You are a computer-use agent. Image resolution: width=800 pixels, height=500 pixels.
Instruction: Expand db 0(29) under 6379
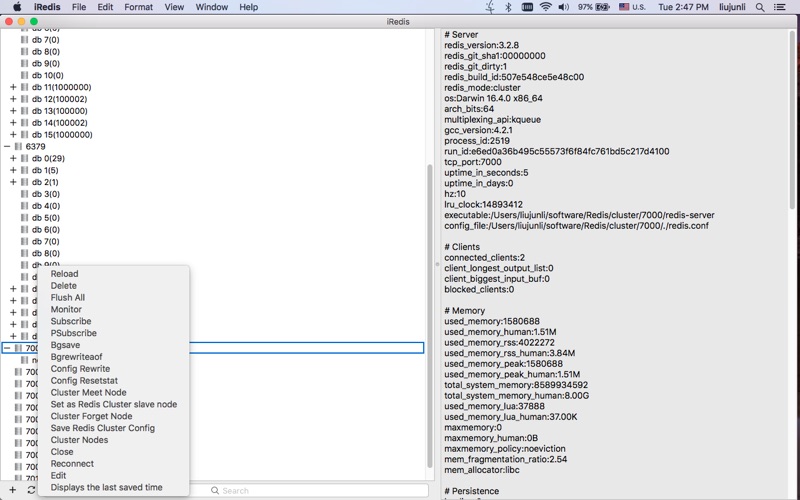coord(13,158)
